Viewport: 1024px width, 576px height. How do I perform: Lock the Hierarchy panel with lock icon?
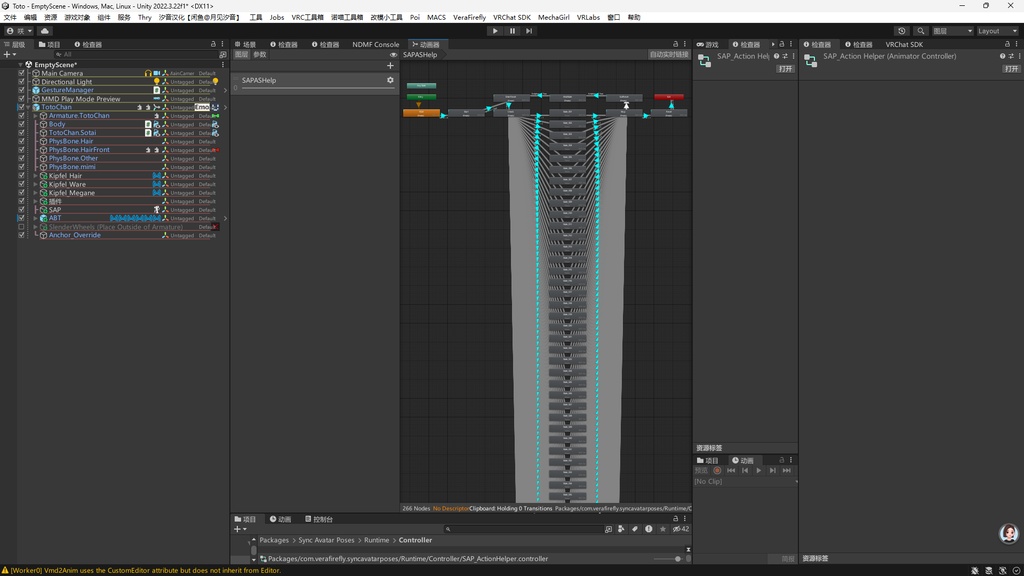tap(213, 44)
